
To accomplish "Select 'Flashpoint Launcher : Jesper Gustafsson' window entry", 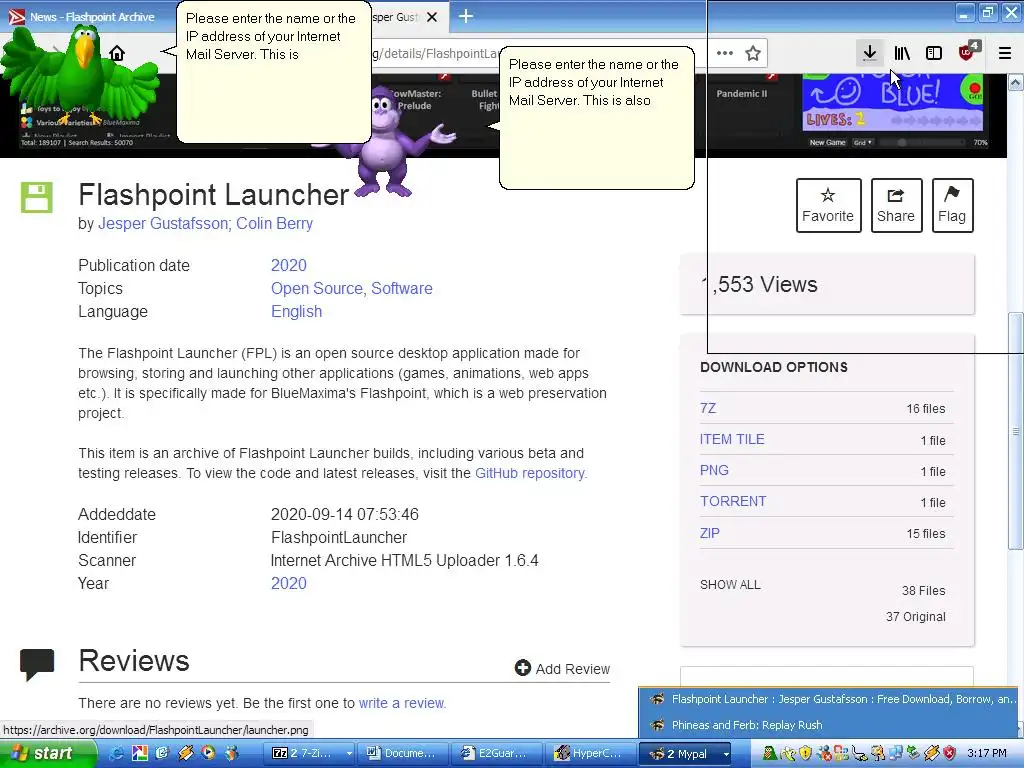I will tap(828, 699).
